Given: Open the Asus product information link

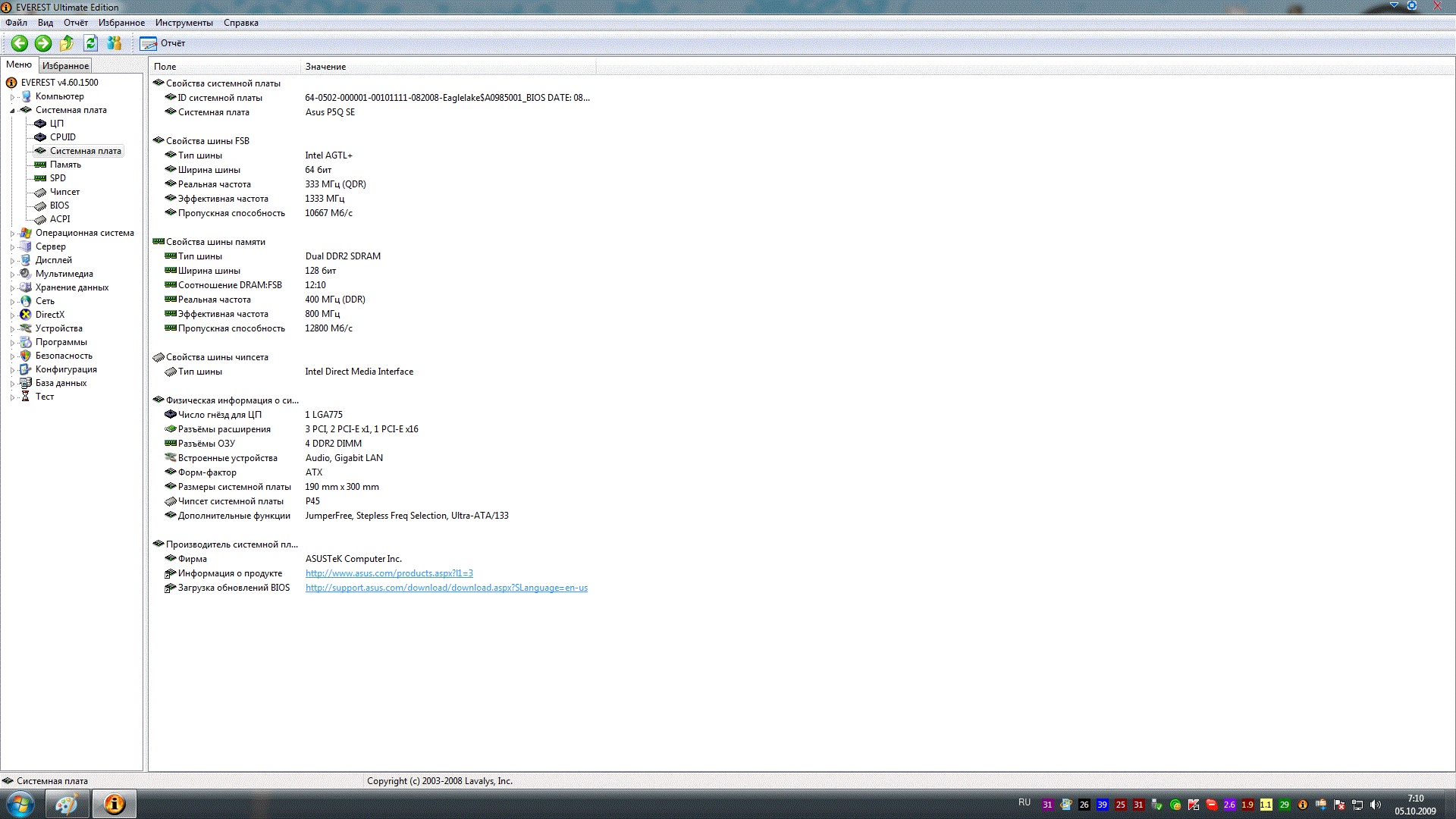Looking at the screenshot, I should (x=389, y=573).
